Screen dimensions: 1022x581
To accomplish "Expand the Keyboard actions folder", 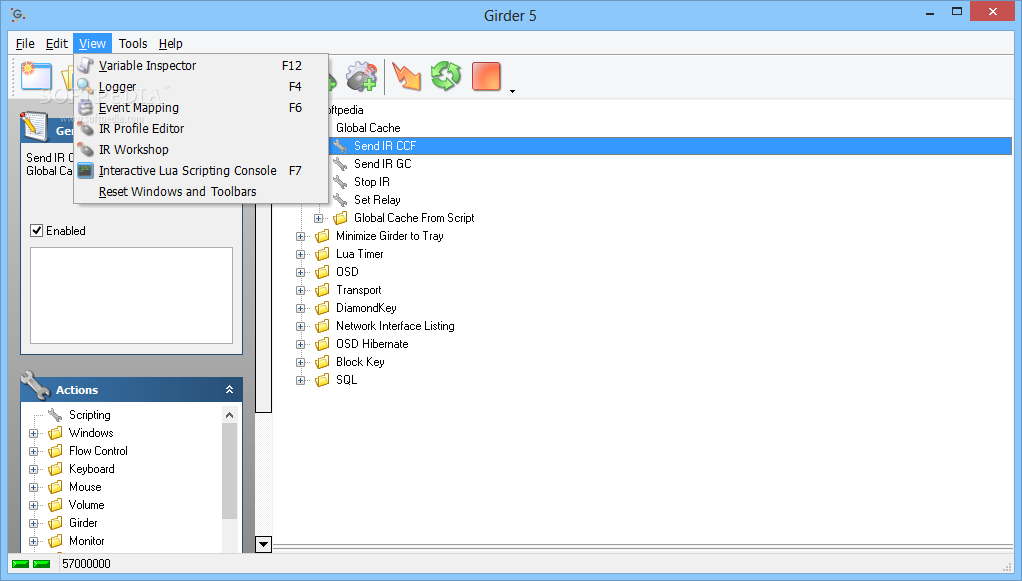I will coord(34,469).
